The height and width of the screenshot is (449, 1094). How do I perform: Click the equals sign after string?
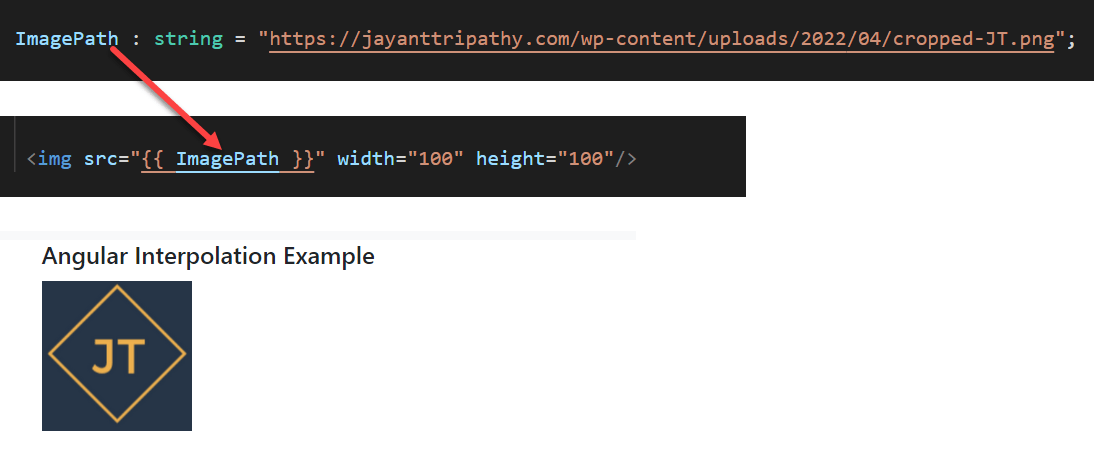click(x=241, y=40)
